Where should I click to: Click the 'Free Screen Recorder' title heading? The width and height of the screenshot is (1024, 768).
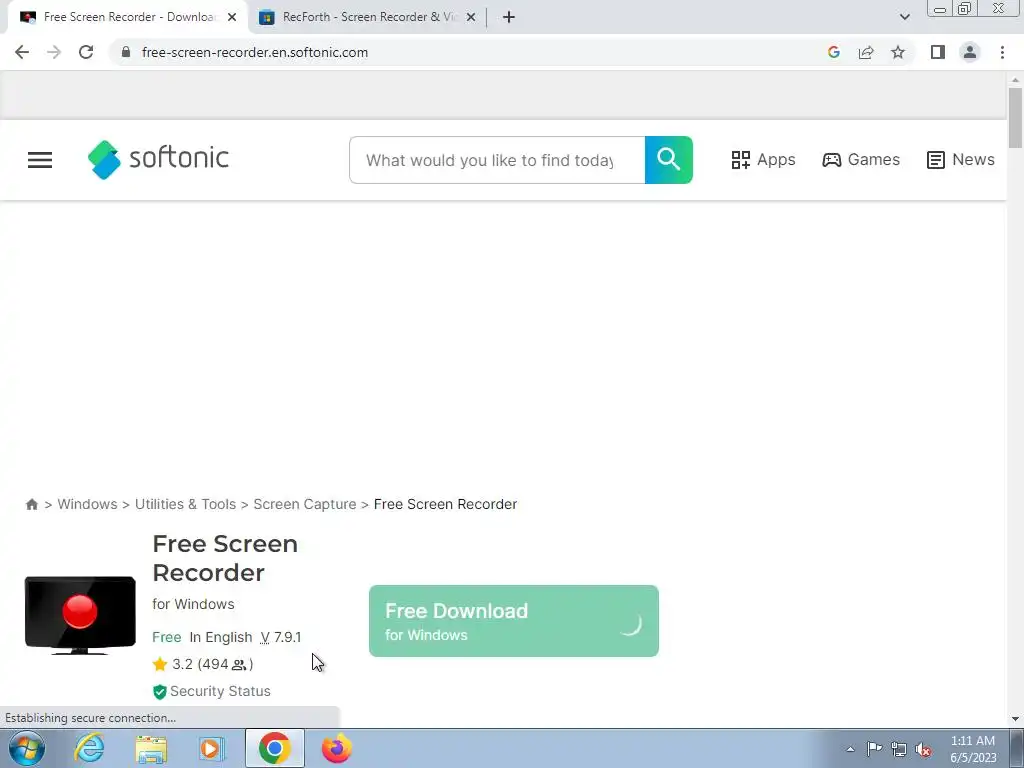point(225,558)
